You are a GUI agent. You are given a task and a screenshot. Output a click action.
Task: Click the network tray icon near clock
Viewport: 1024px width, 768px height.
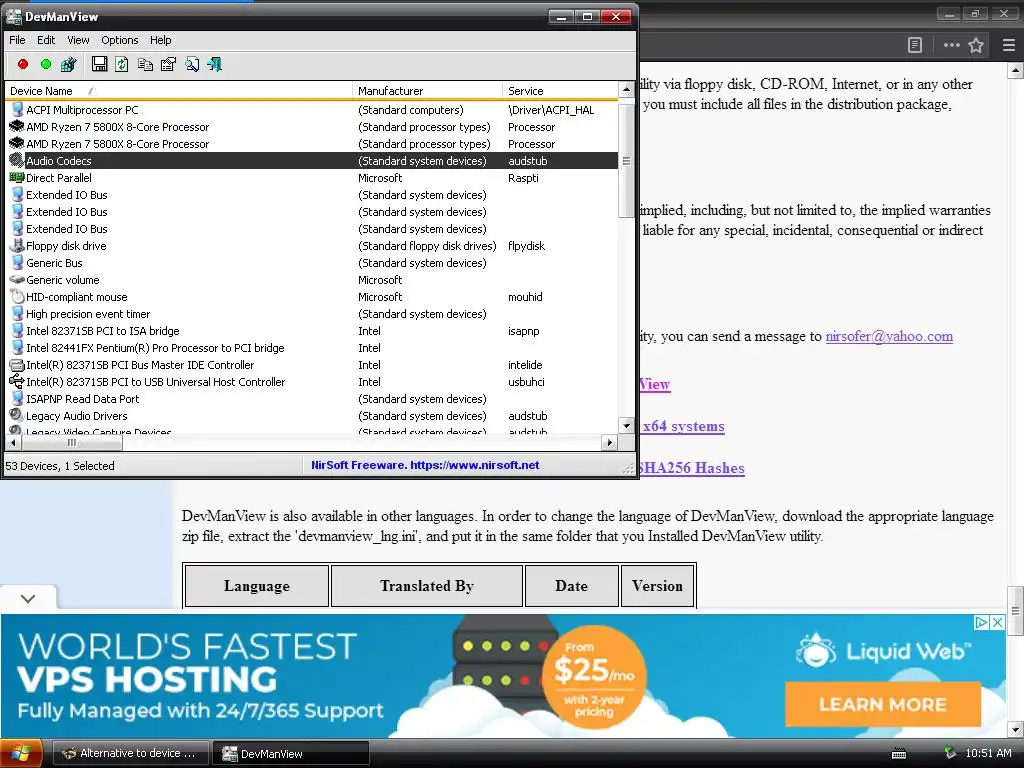(950, 753)
